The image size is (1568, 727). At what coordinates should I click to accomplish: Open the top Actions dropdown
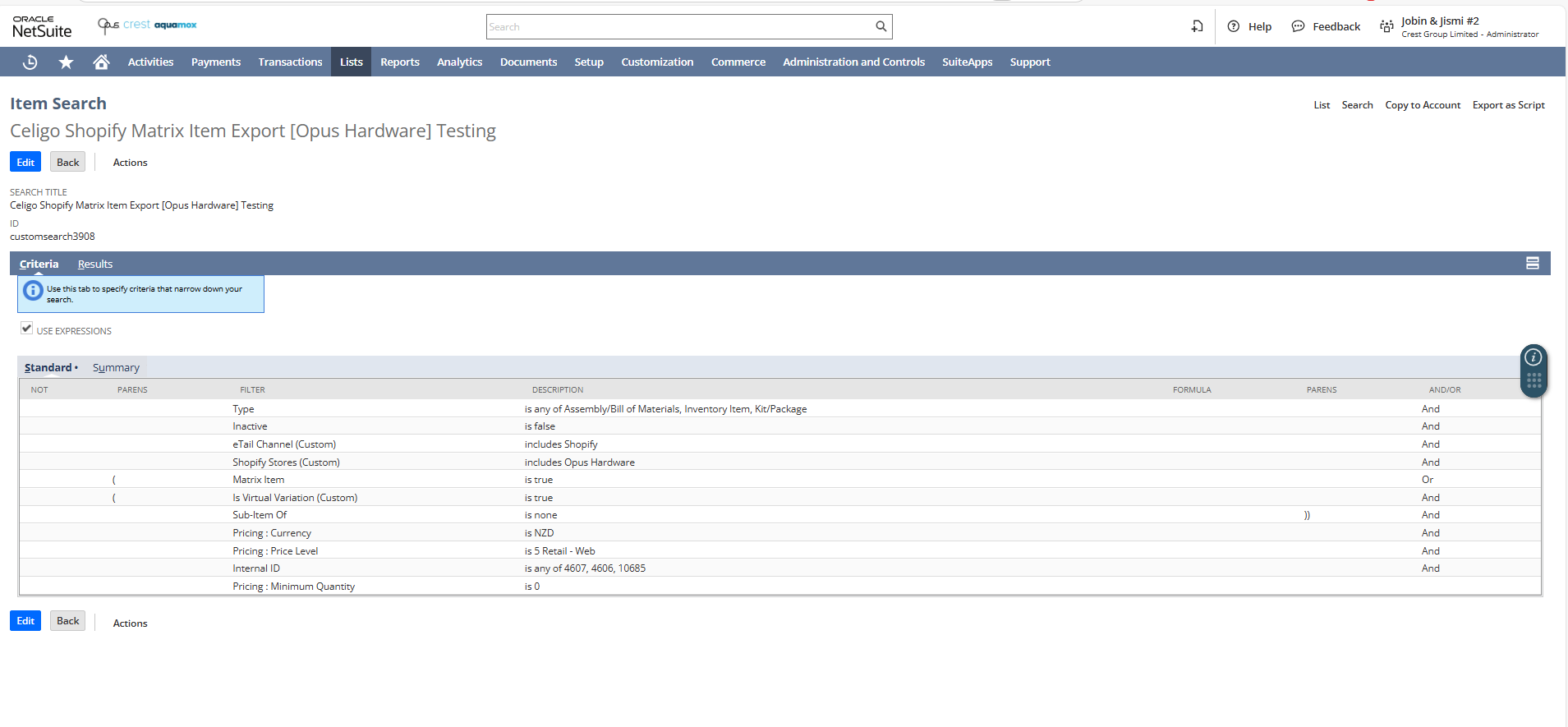pyautogui.click(x=130, y=163)
